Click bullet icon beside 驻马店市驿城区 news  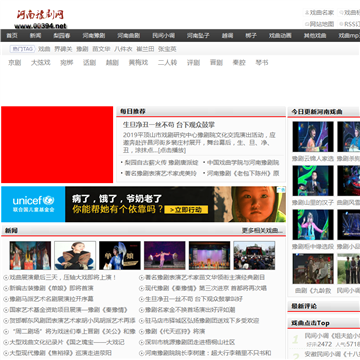pyautogui.click(x=141, y=321)
